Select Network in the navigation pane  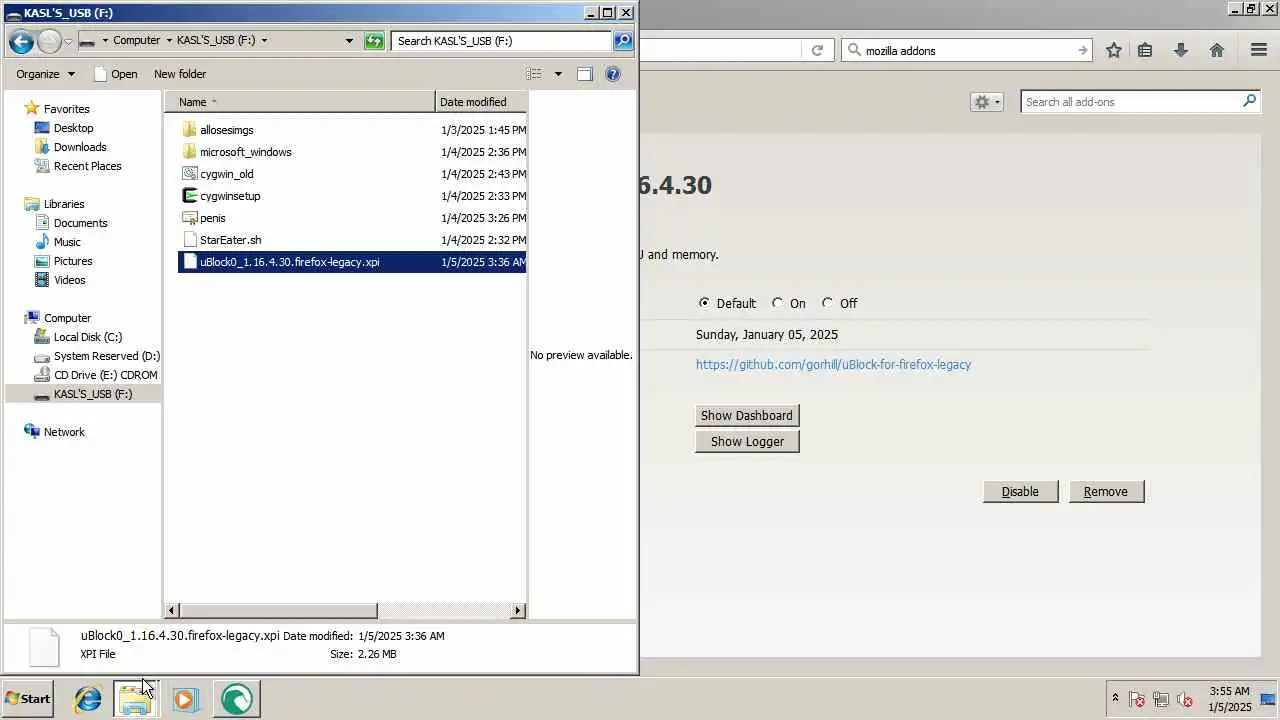pyautogui.click(x=64, y=432)
